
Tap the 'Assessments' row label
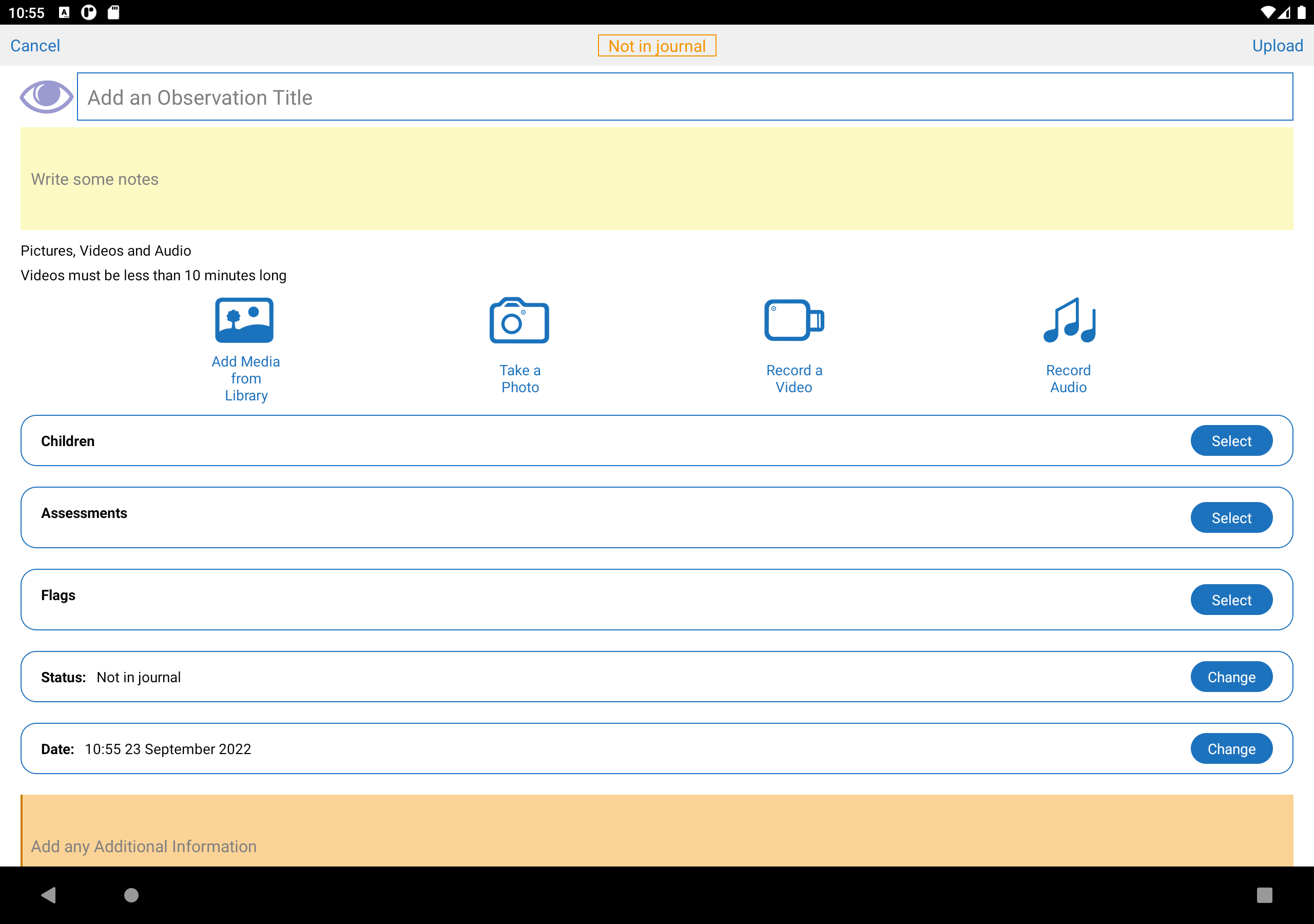[x=84, y=513]
